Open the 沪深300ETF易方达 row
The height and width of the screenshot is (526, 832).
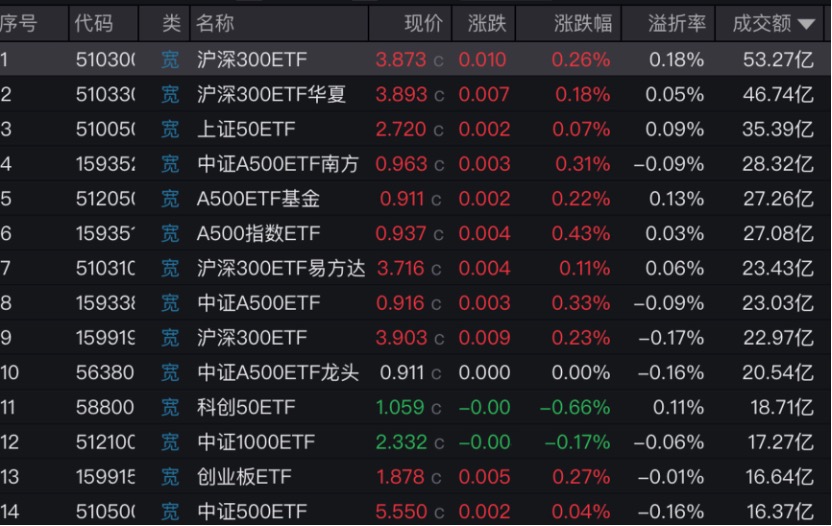click(415, 268)
